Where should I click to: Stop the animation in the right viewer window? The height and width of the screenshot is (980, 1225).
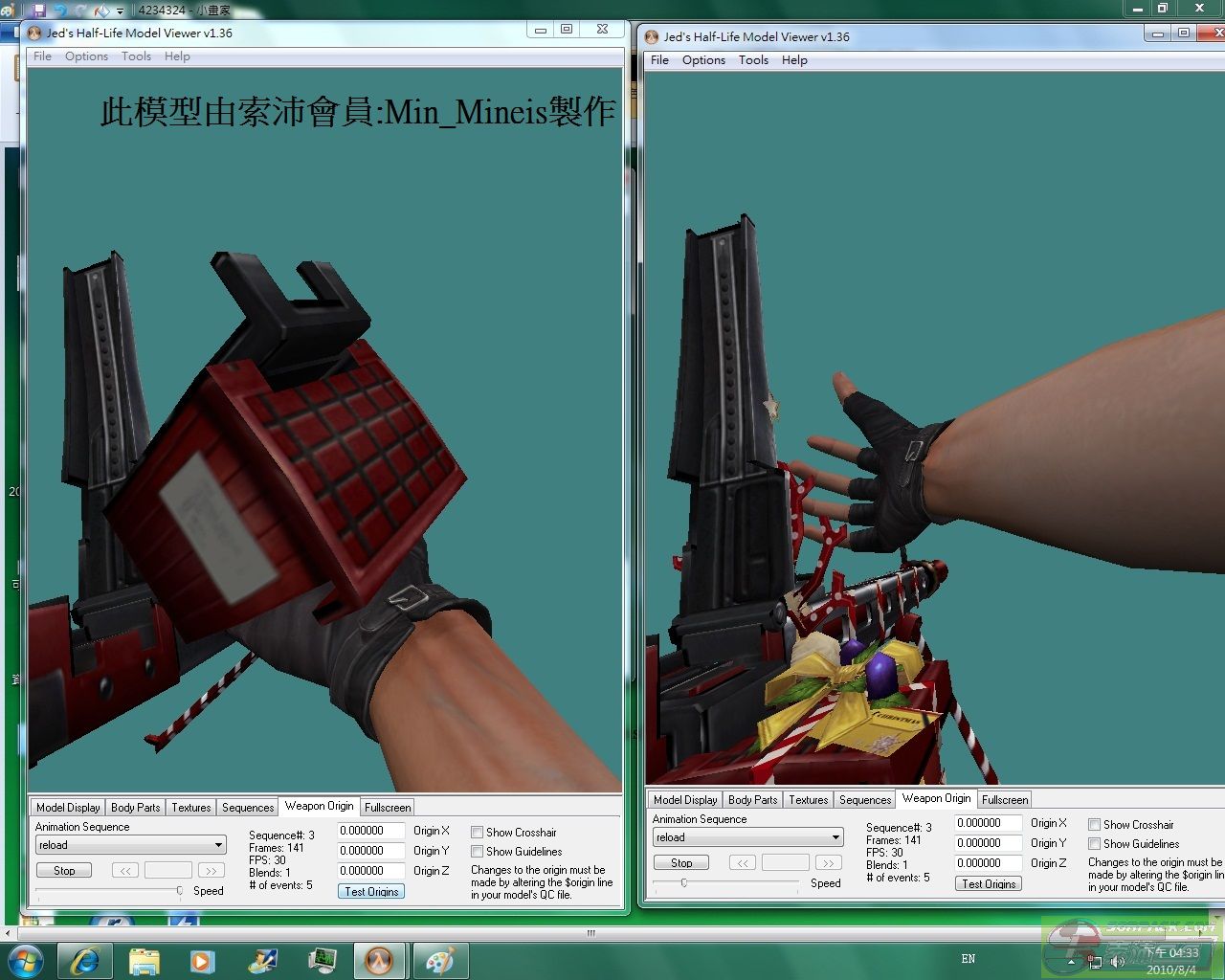[680, 862]
